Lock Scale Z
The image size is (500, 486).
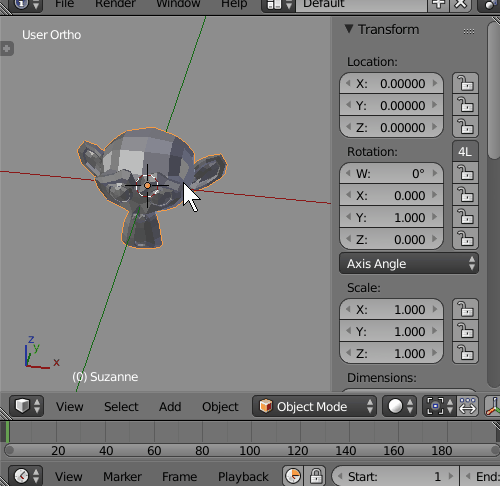coord(465,353)
